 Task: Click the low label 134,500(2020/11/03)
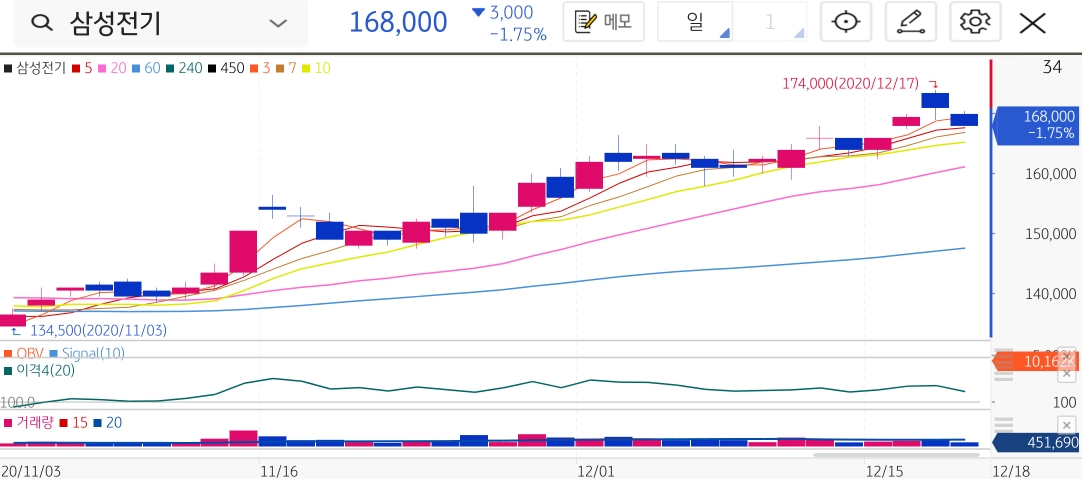click(99, 331)
